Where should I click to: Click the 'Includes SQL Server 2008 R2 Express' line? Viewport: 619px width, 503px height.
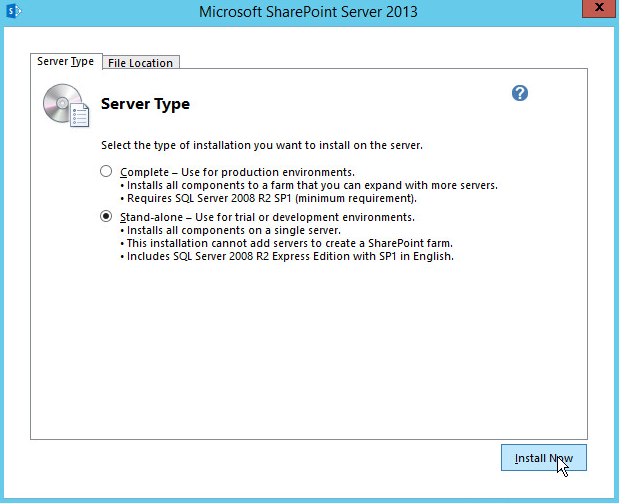(x=290, y=256)
